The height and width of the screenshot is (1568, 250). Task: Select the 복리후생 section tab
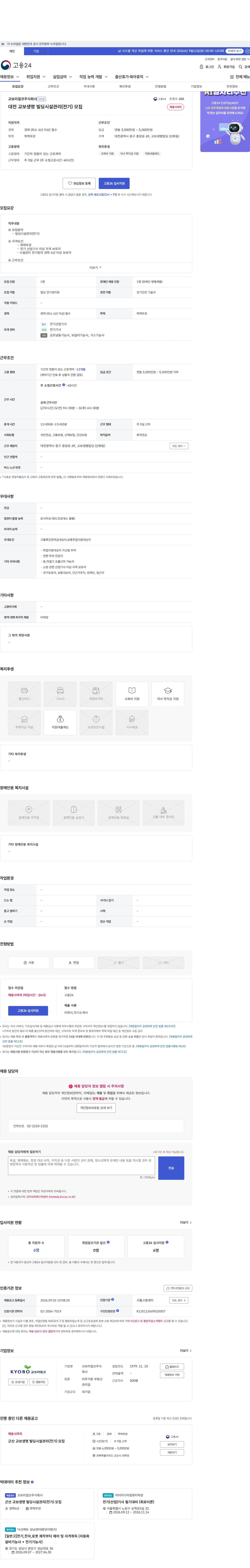point(125,86)
